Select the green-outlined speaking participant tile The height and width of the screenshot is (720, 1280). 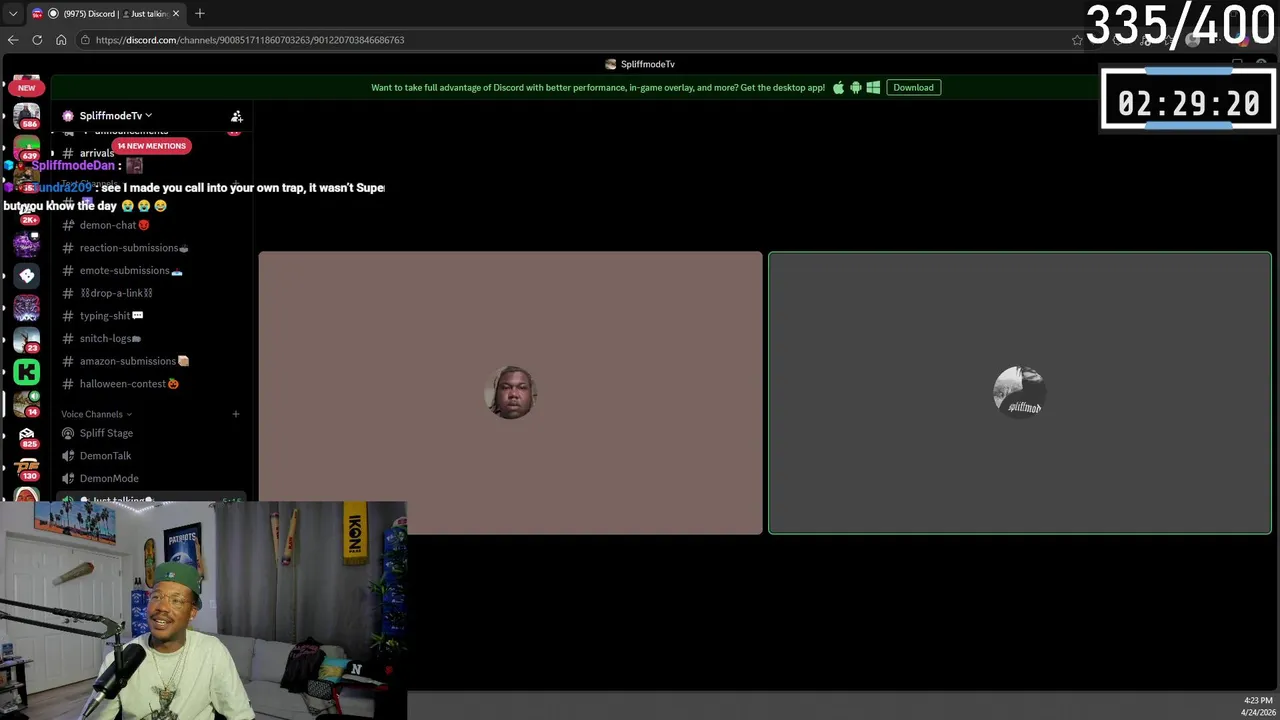coord(1019,393)
